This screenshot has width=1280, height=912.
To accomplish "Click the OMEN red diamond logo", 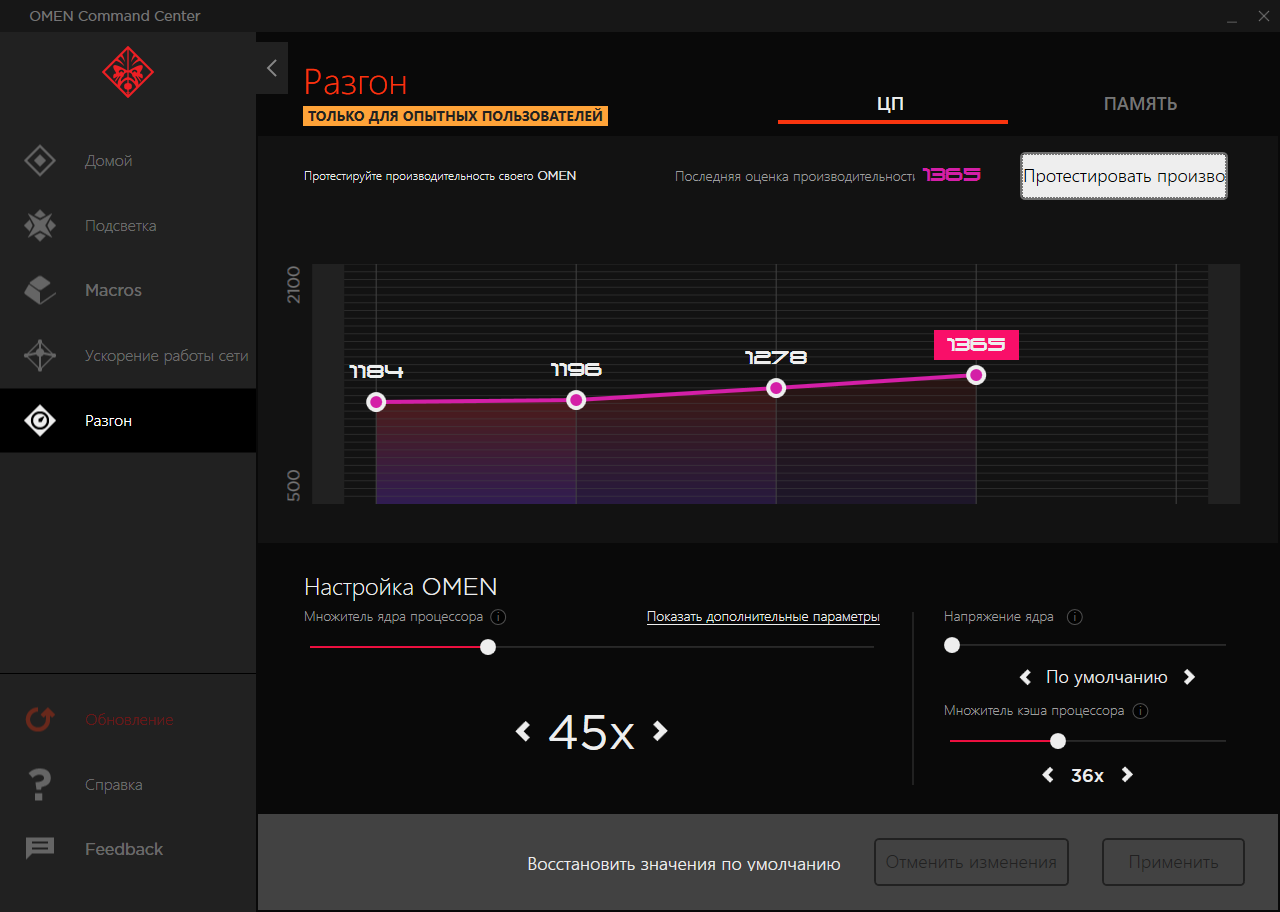I will tap(127, 72).
